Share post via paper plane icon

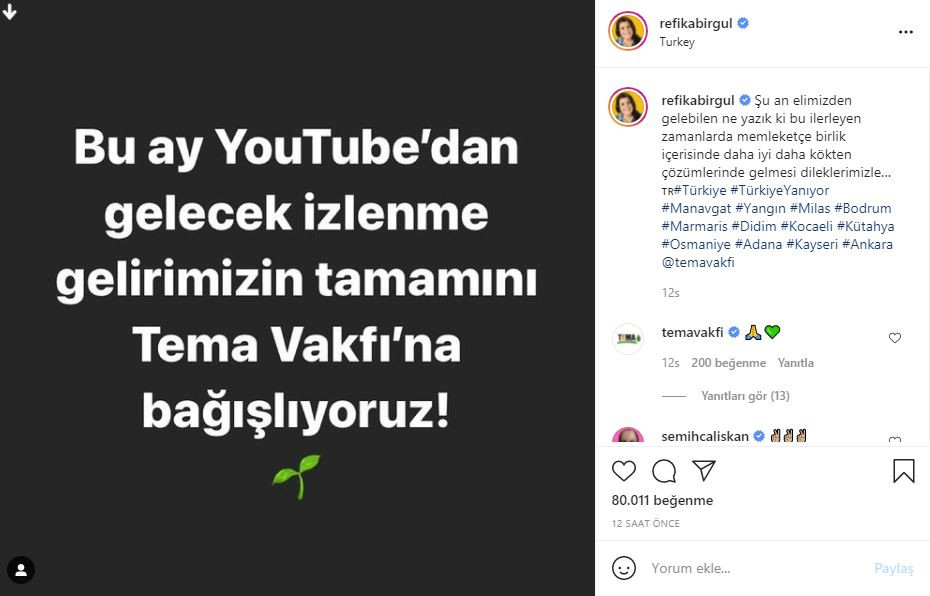click(x=704, y=470)
